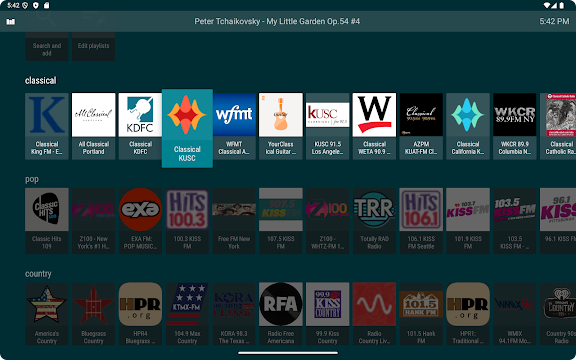Play YourClassical Guitar station
Screen dimensions: 576x360
[x=281, y=126]
